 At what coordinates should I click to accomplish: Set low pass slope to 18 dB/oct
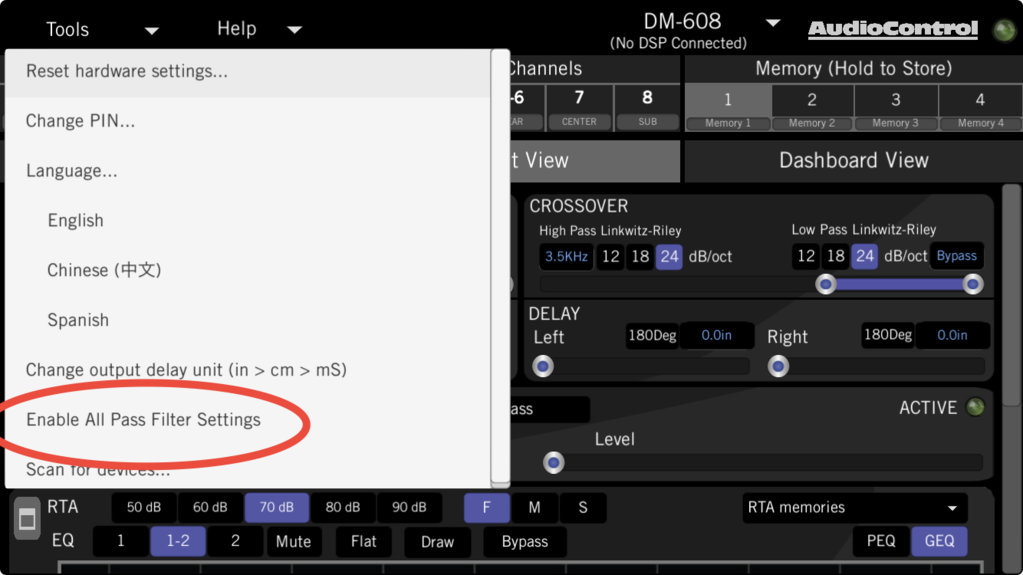click(x=836, y=256)
